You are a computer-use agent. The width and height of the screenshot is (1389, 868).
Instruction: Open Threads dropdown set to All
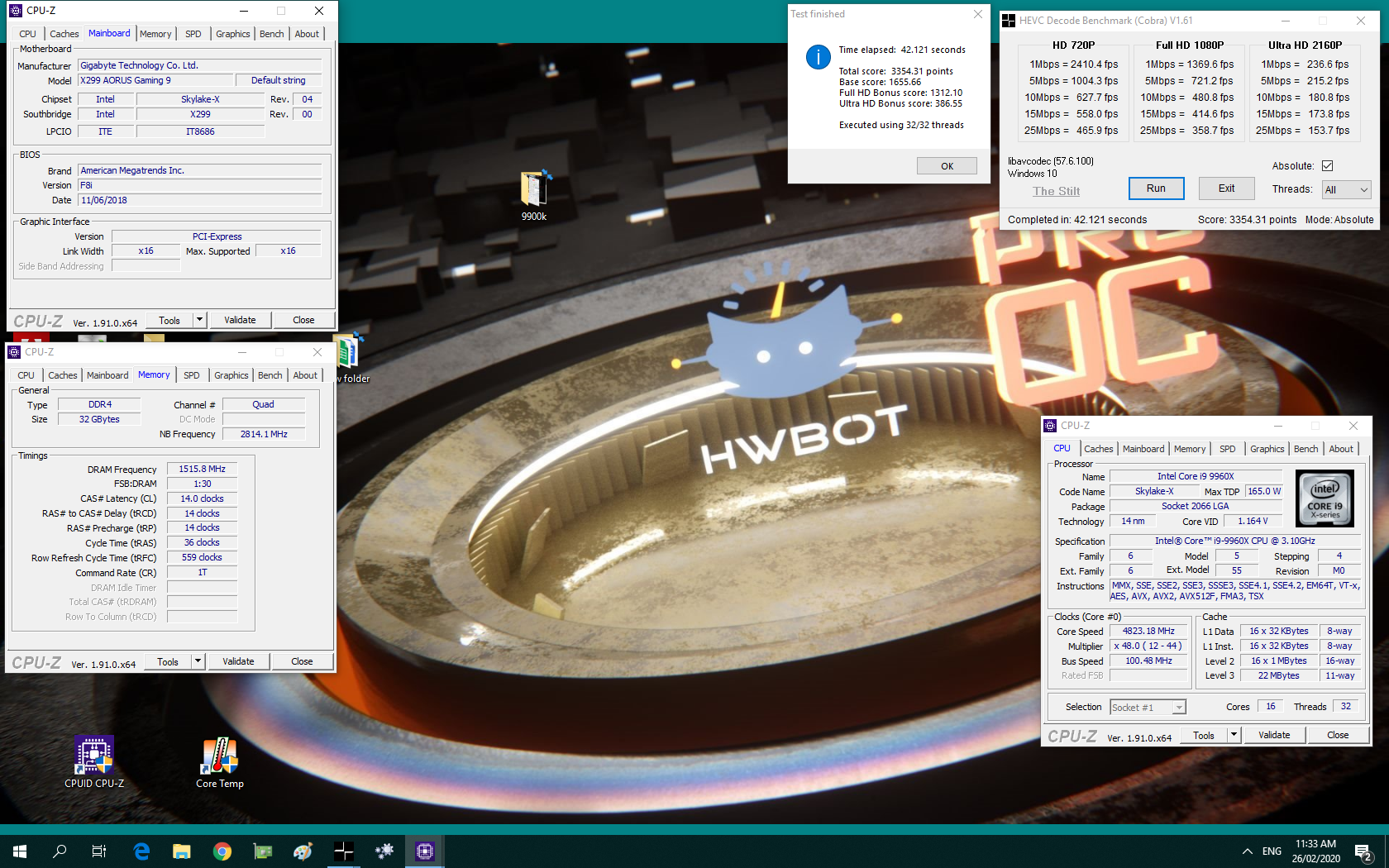(1347, 190)
